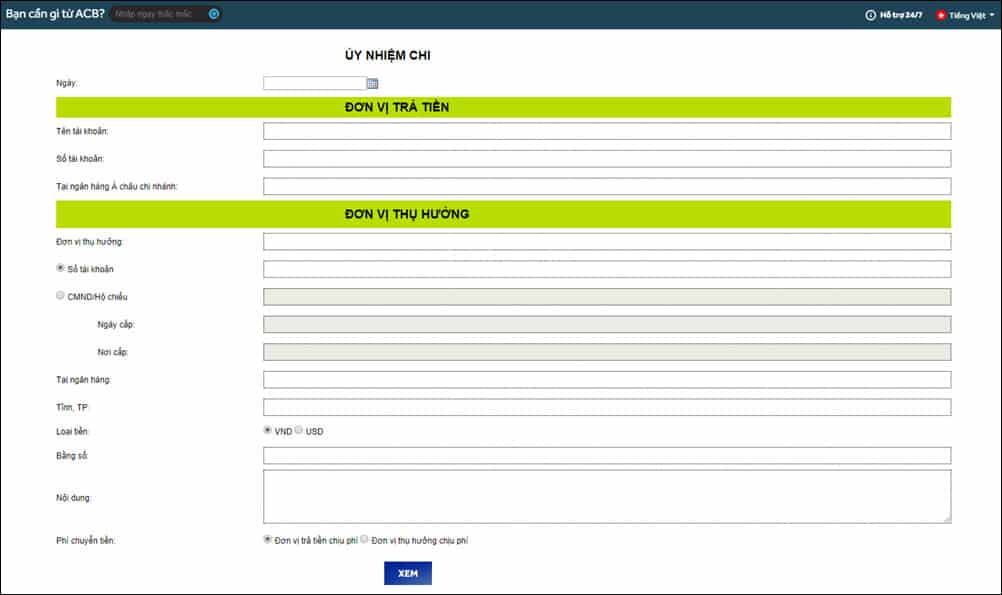Choose USD as the currency type
The width and height of the screenshot is (1002, 595).
coord(299,430)
